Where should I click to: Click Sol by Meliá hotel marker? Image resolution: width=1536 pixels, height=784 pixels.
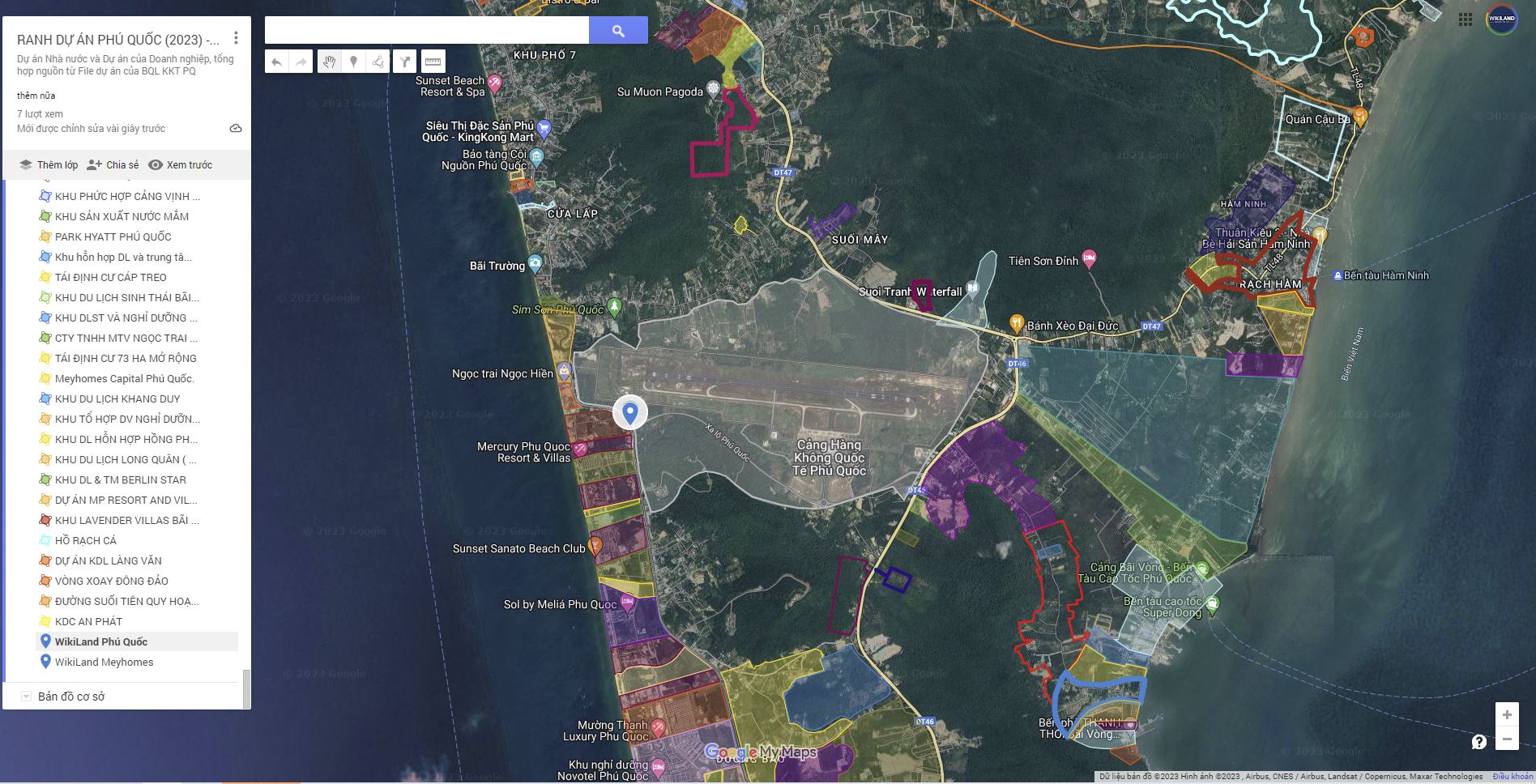627,603
